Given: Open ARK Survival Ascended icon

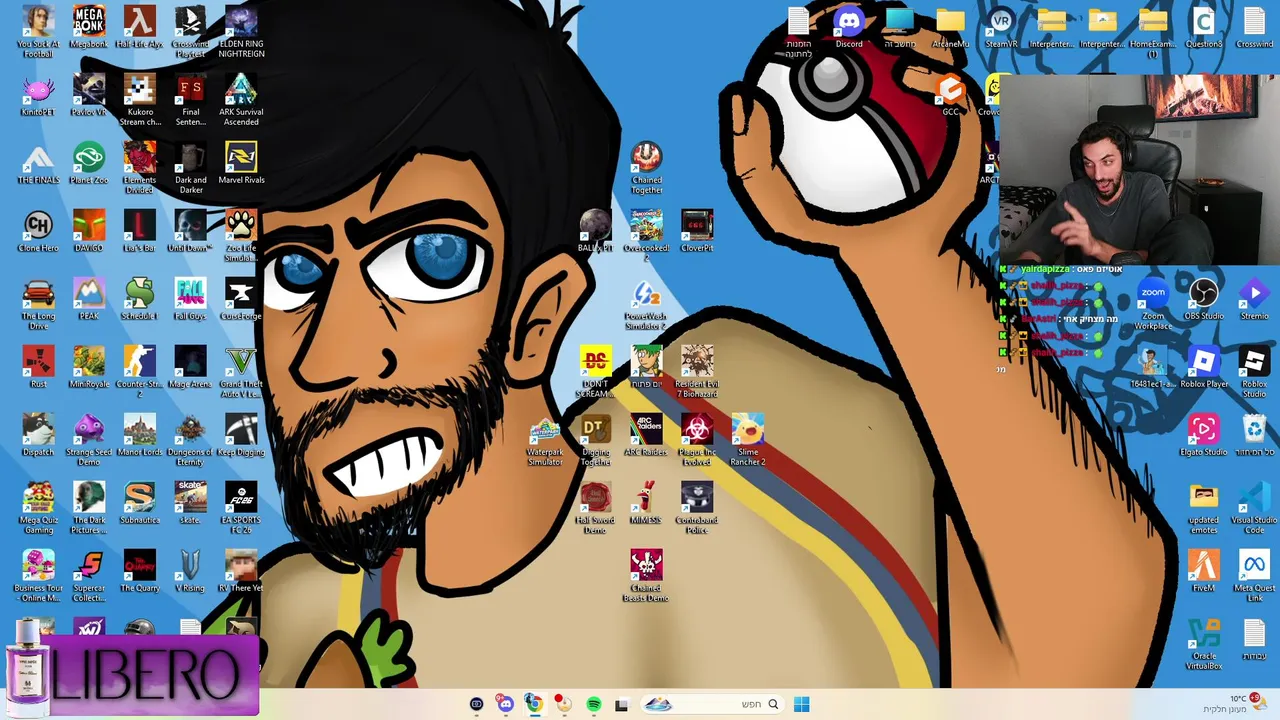Looking at the screenshot, I should [241, 99].
